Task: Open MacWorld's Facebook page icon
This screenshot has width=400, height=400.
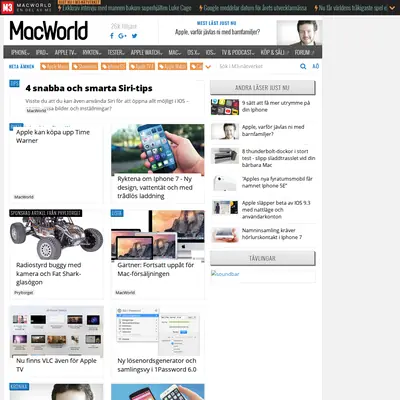Action: pyautogui.click(x=112, y=36)
